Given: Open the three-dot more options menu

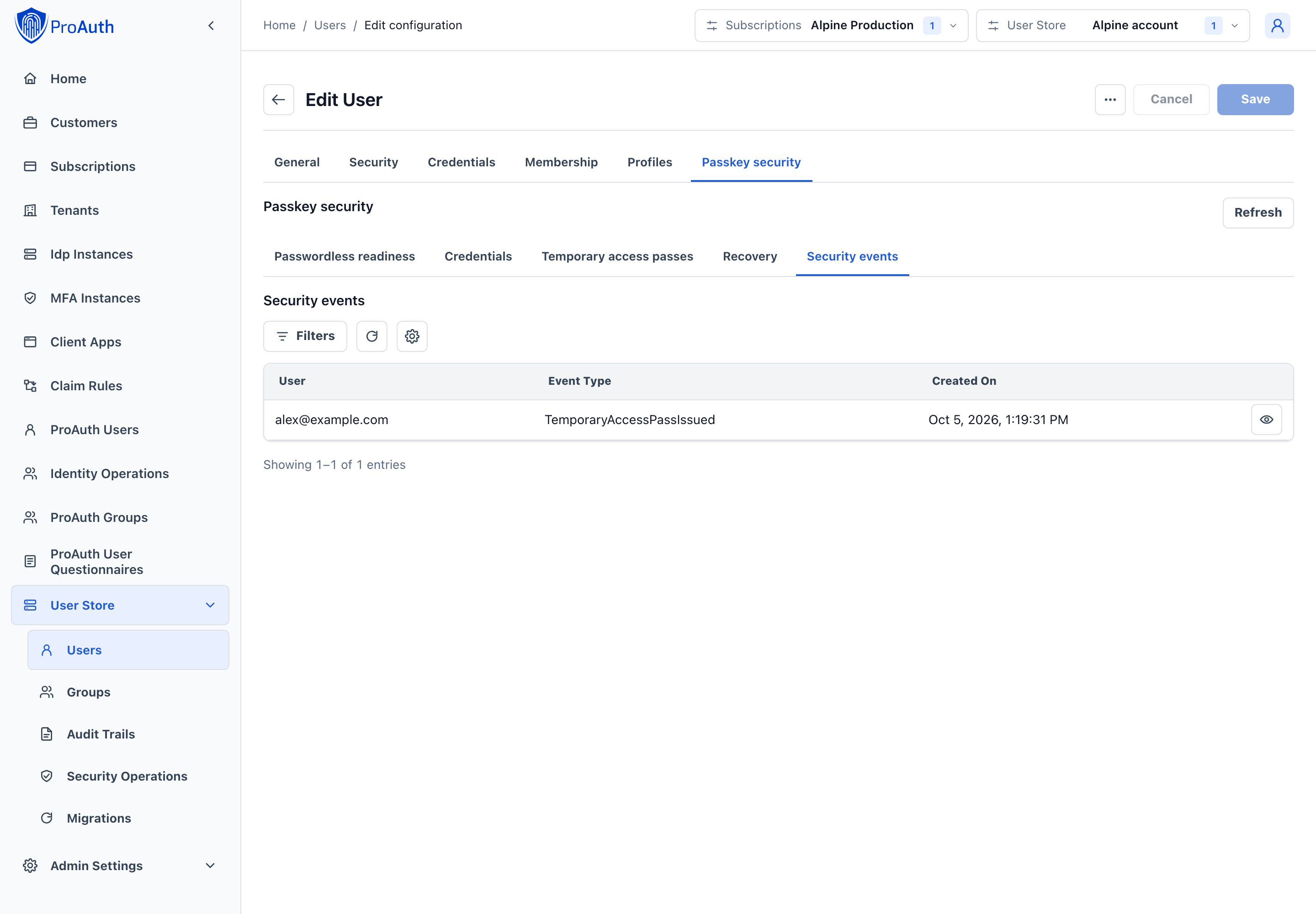Looking at the screenshot, I should pos(1110,100).
